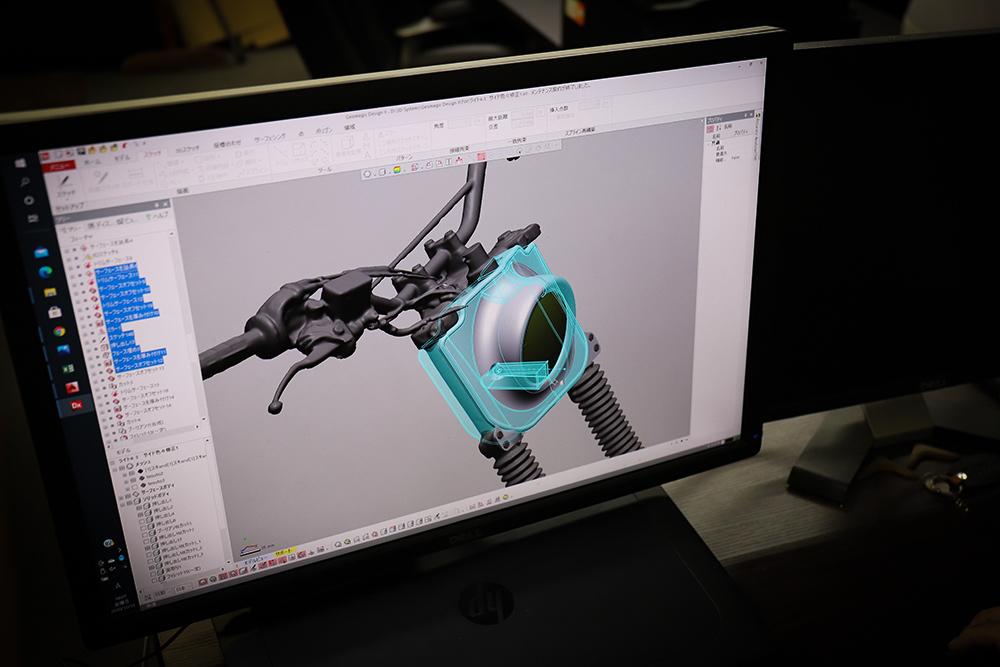Click the mesh display circle icon in top viewport toolbar

click(x=367, y=173)
